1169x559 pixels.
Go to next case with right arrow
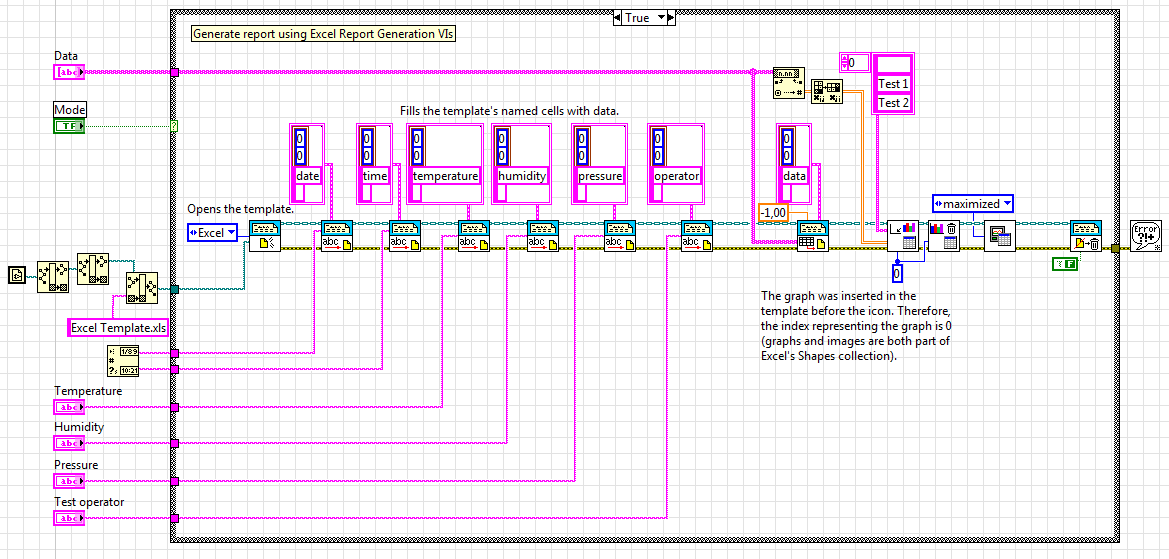tap(672, 18)
